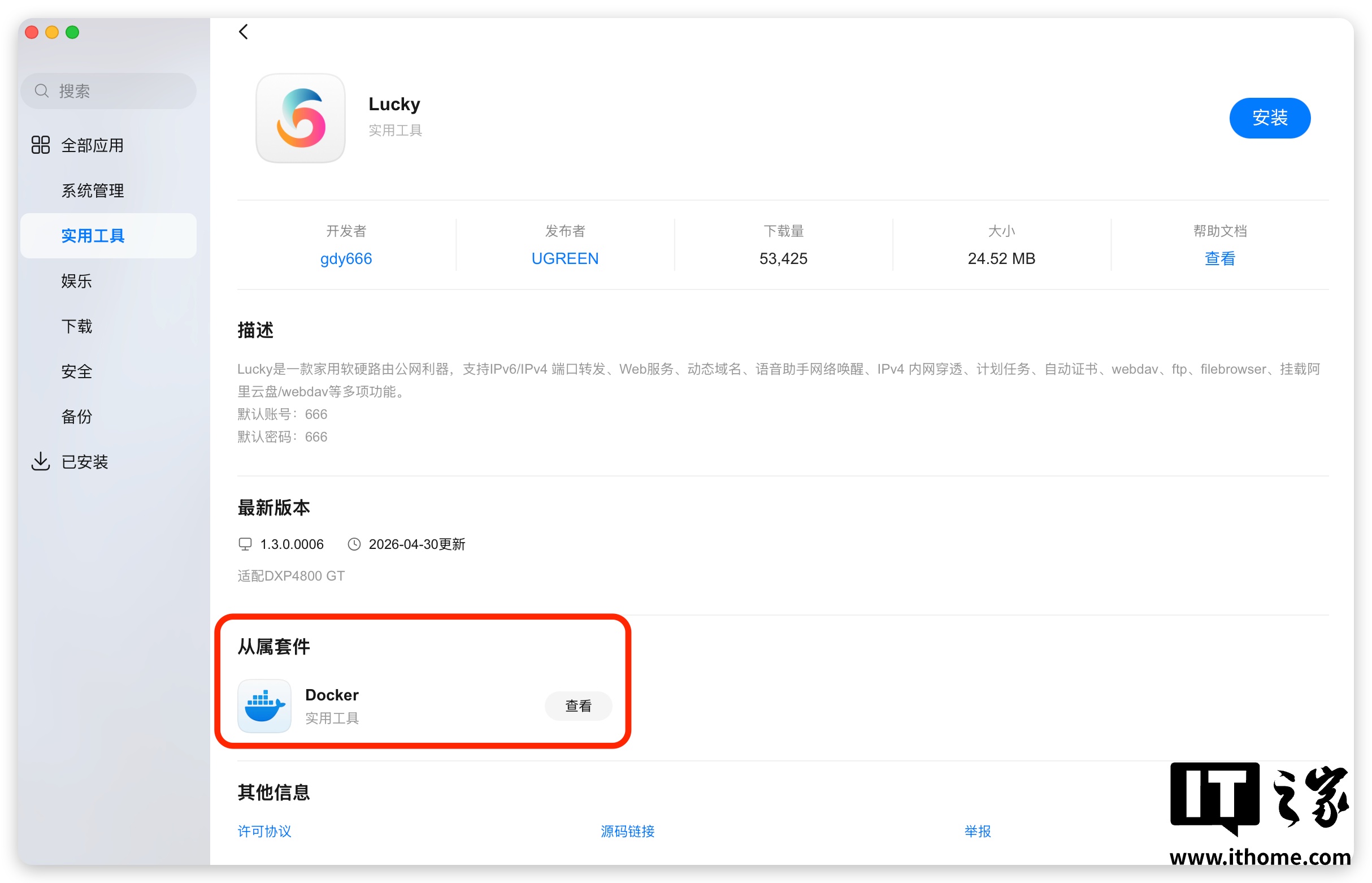Click 默认密码：666 line

283,437
